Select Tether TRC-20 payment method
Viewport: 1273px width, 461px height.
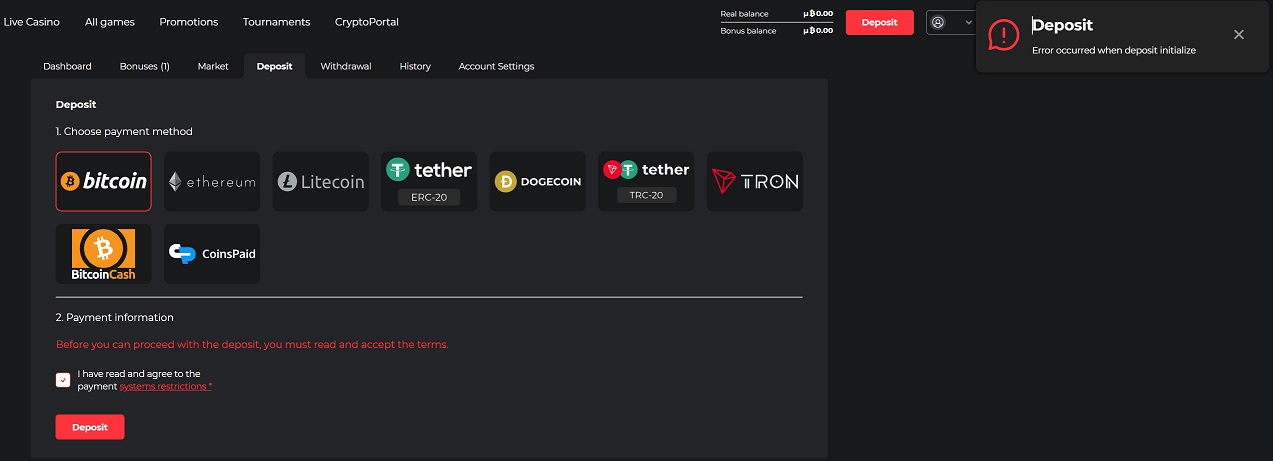646,182
